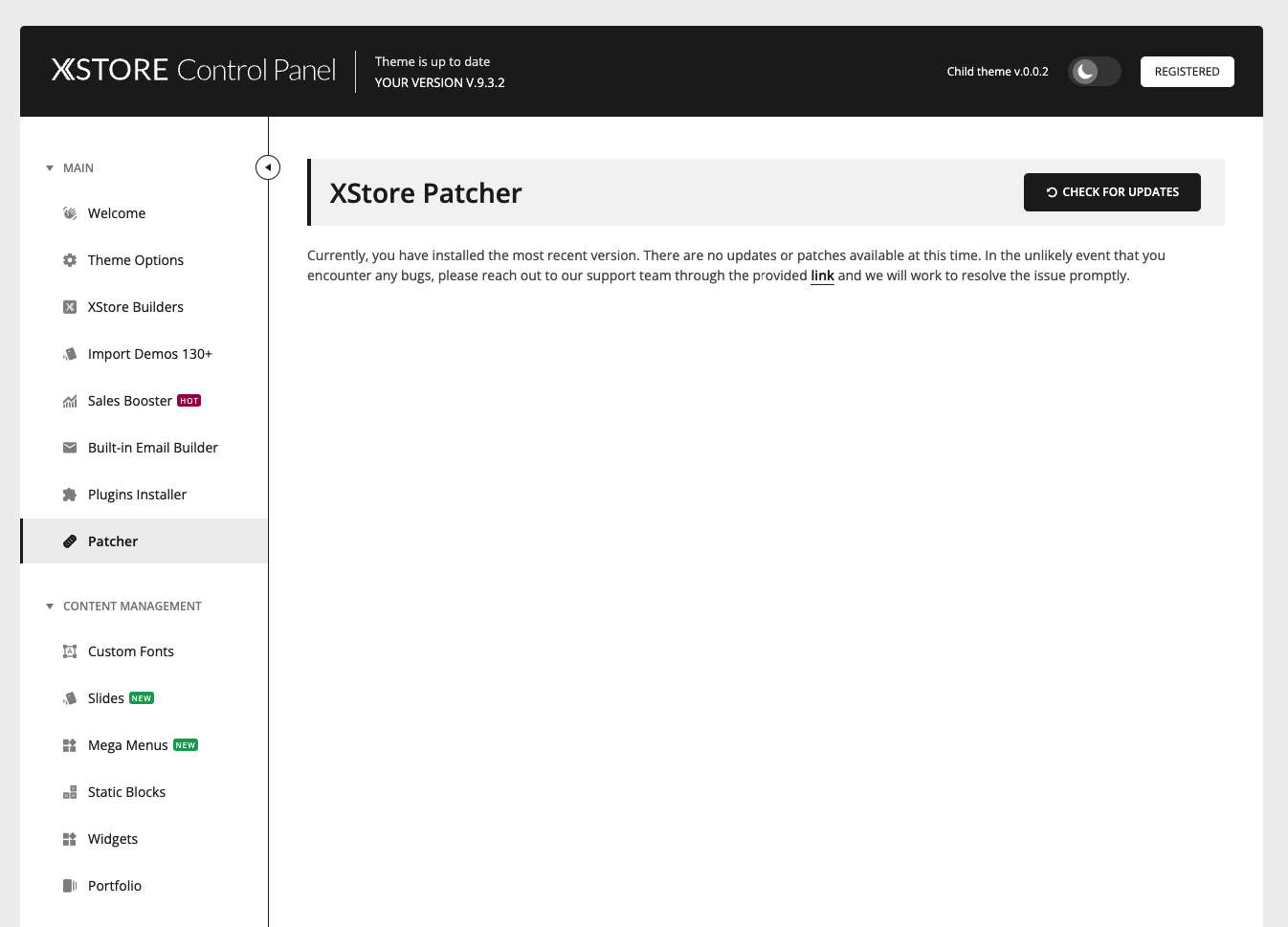Collapse the CONTENT MANAGEMENT section triangle
The image size is (1288, 927).
[x=50, y=607]
